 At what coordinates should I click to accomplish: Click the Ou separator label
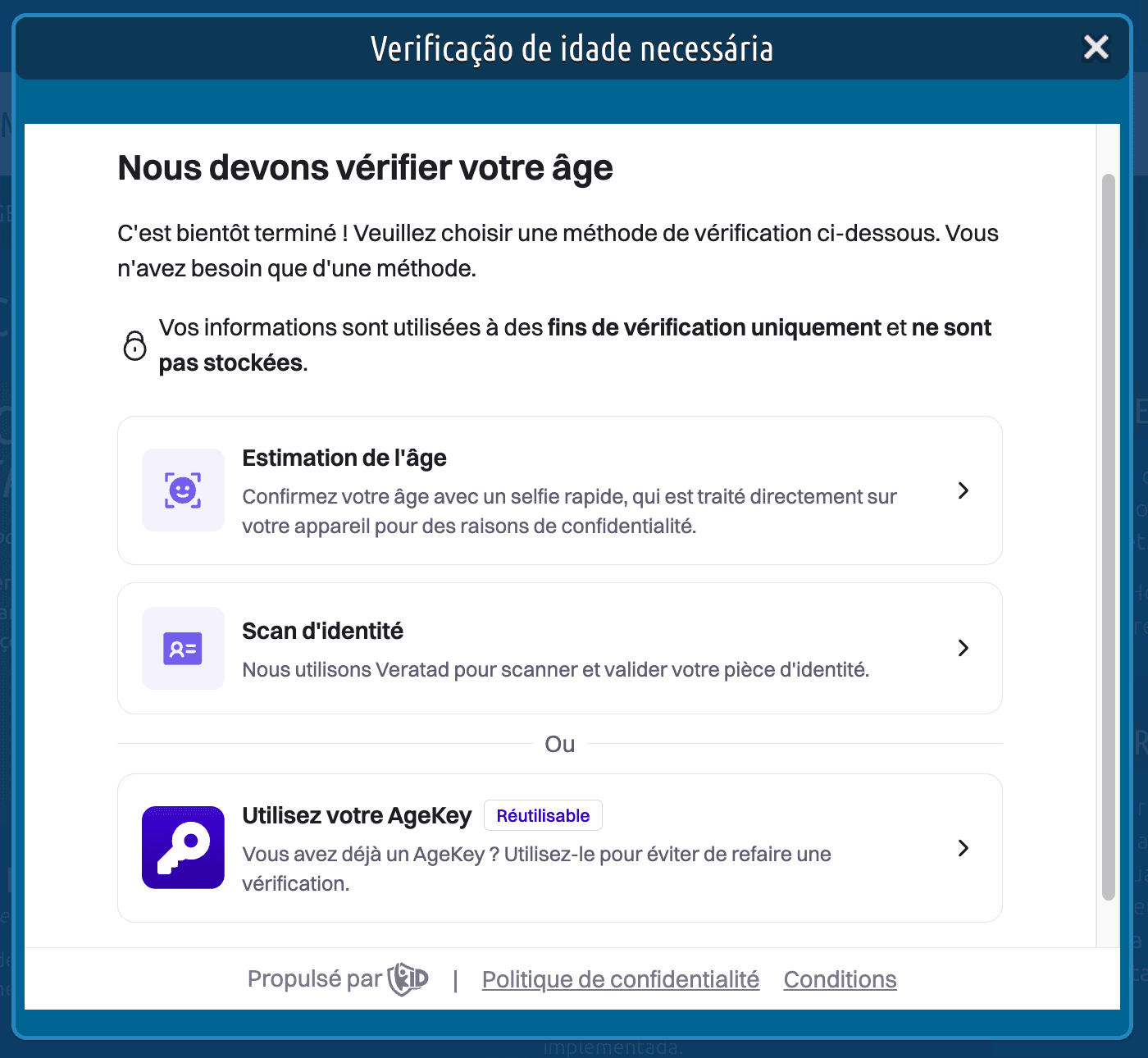coord(560,744)
